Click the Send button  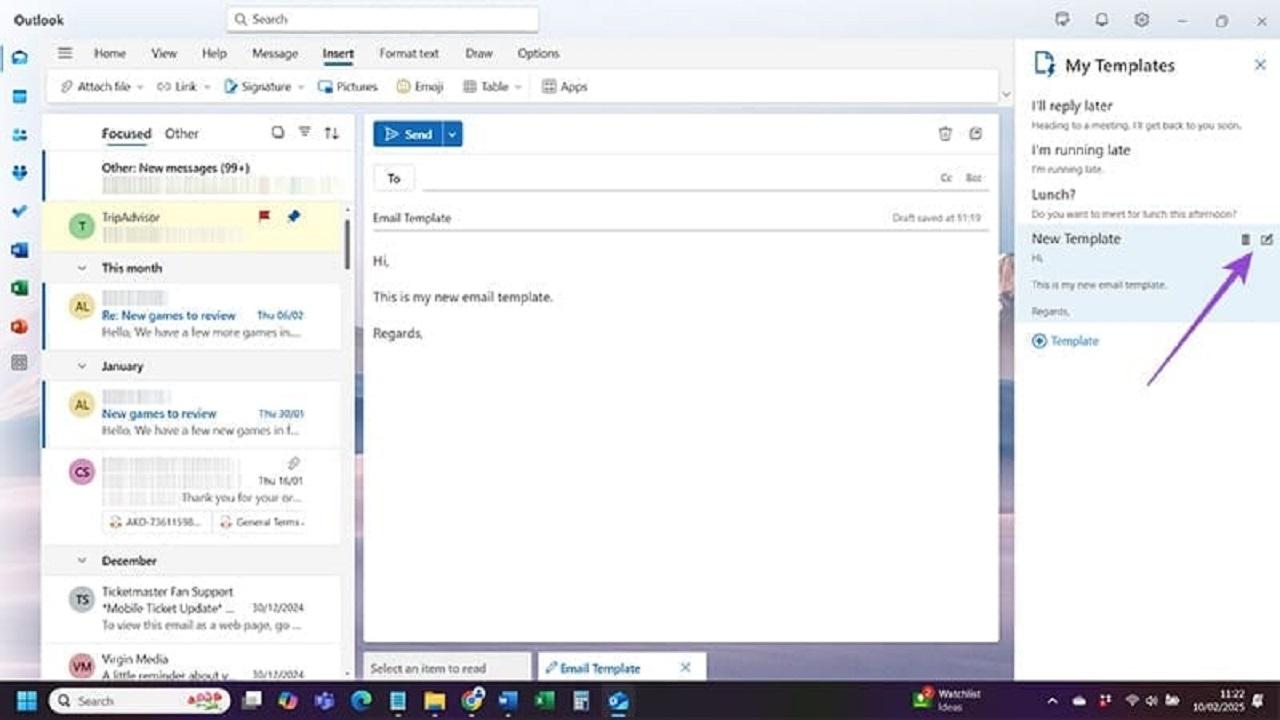(x=408, y=134)
